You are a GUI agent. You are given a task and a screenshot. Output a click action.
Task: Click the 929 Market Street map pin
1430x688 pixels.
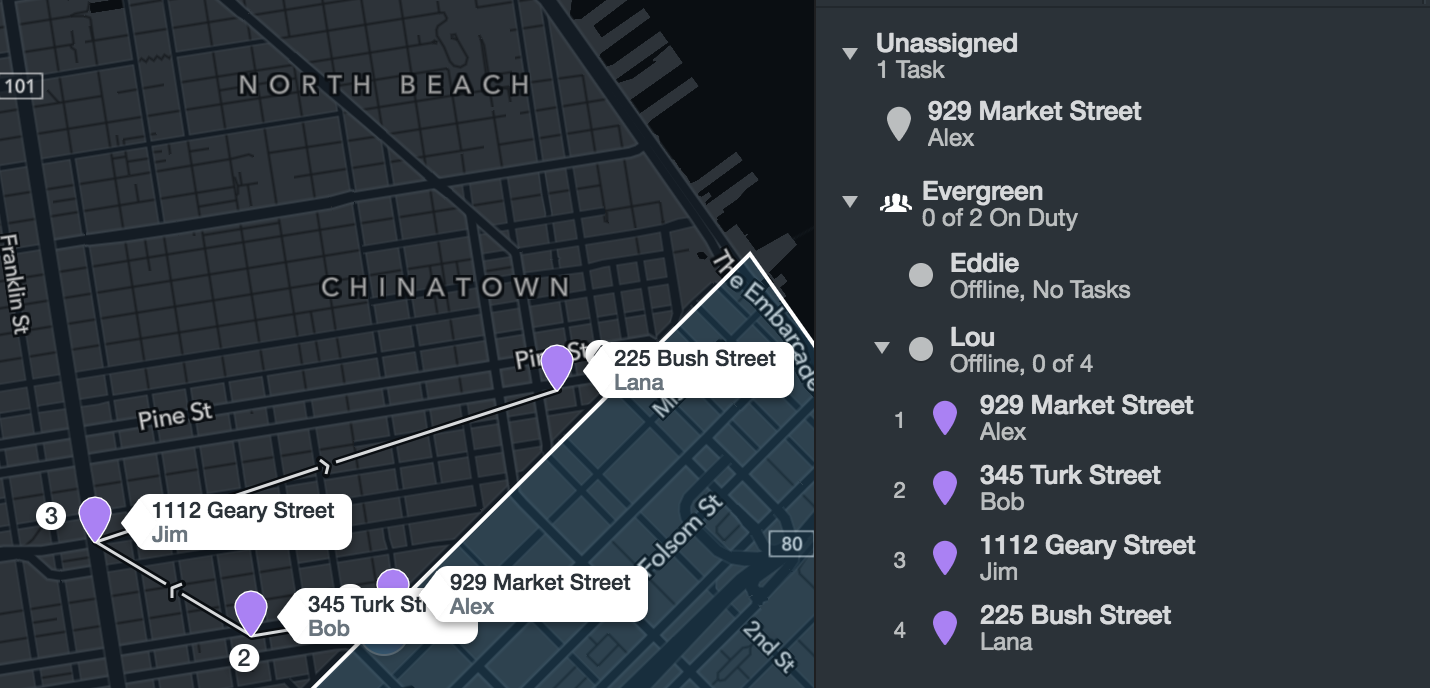pyautogui.click(x=393, y=582)
